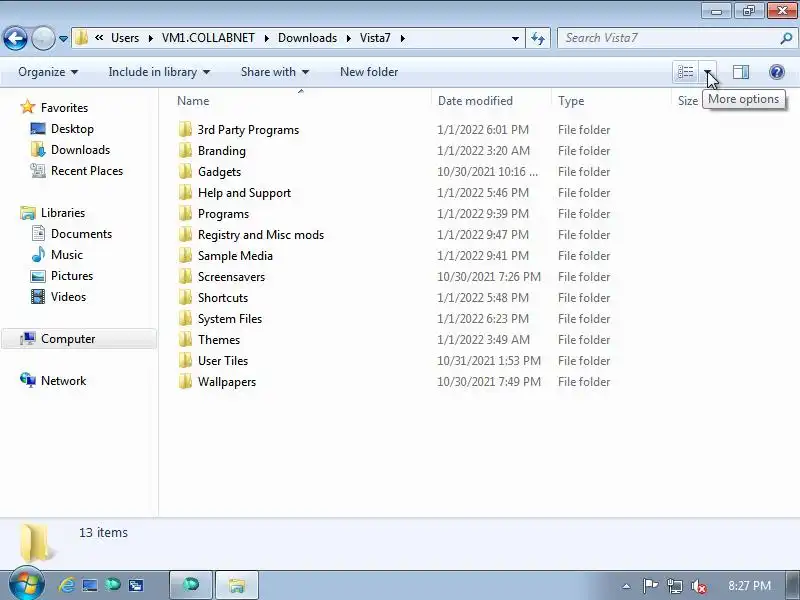Screen dimensions: 800x600
Task: Expand arrow after Downloads breadcrumb
Action: point(349,38)
